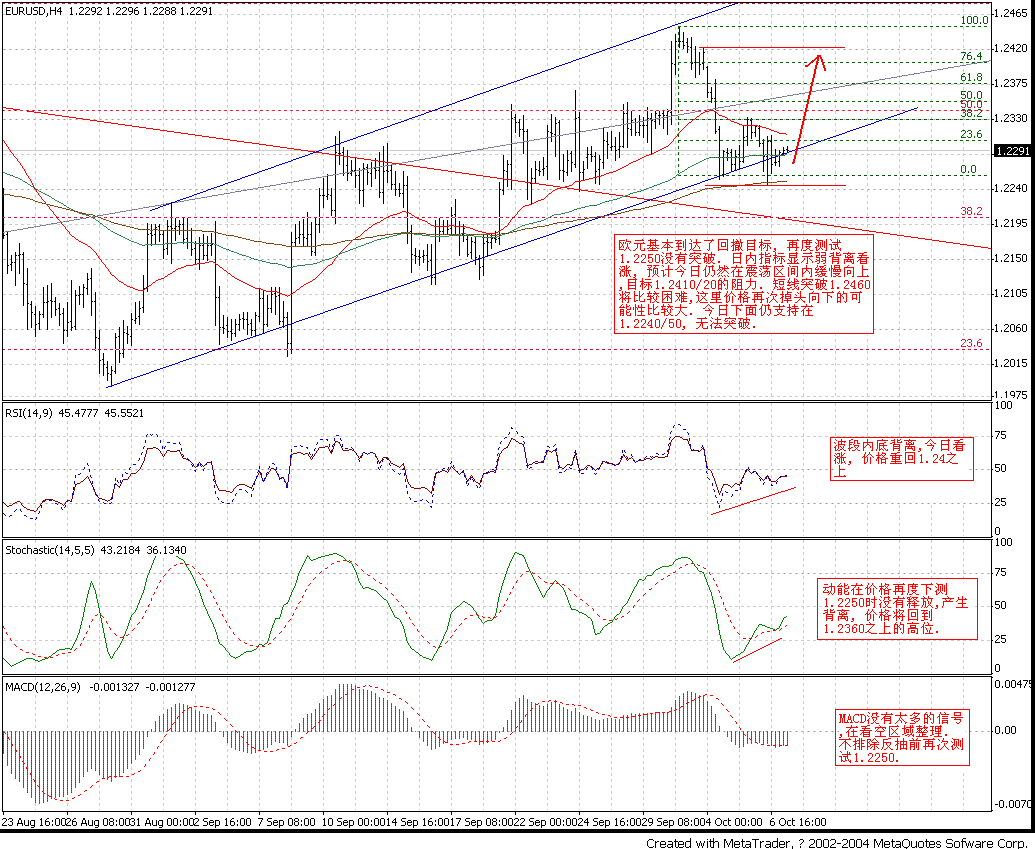Pick the 1.2240 price scale value

pos(1013,188)
